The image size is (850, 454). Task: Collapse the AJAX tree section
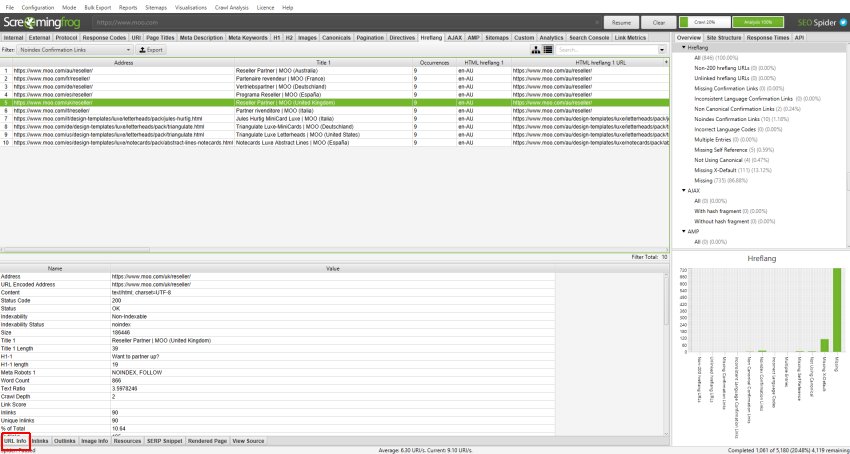point(684,191)
